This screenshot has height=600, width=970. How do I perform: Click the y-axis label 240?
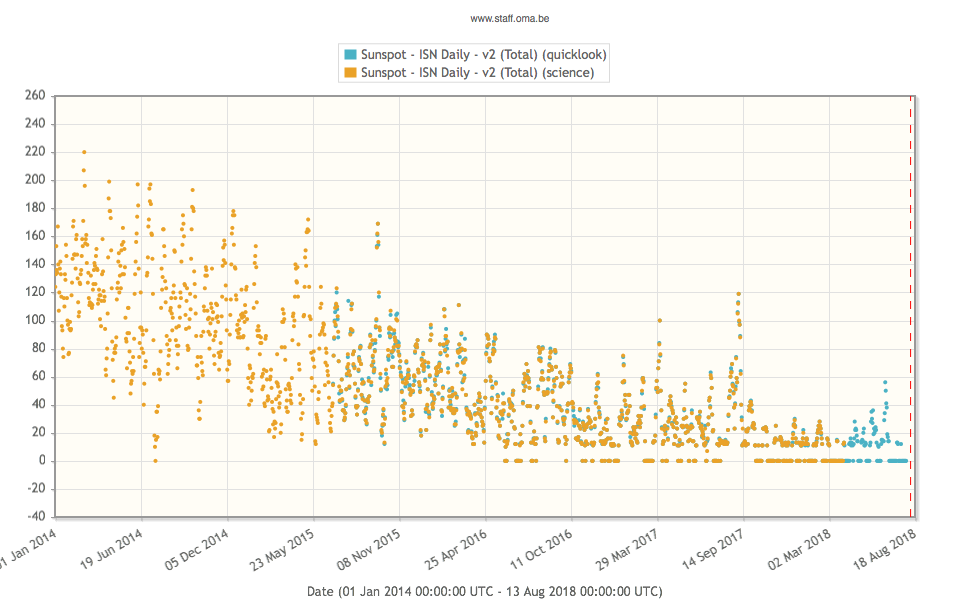pos(35,123)
